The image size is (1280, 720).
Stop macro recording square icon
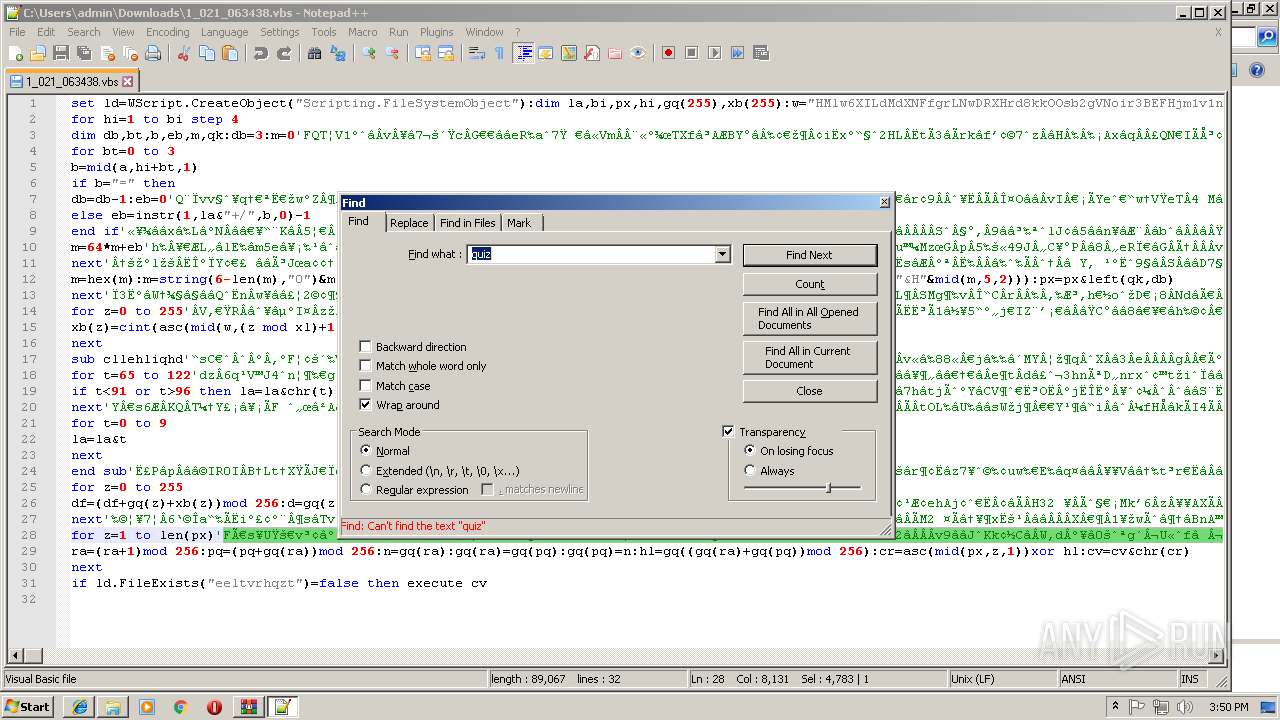click(691, 53)
